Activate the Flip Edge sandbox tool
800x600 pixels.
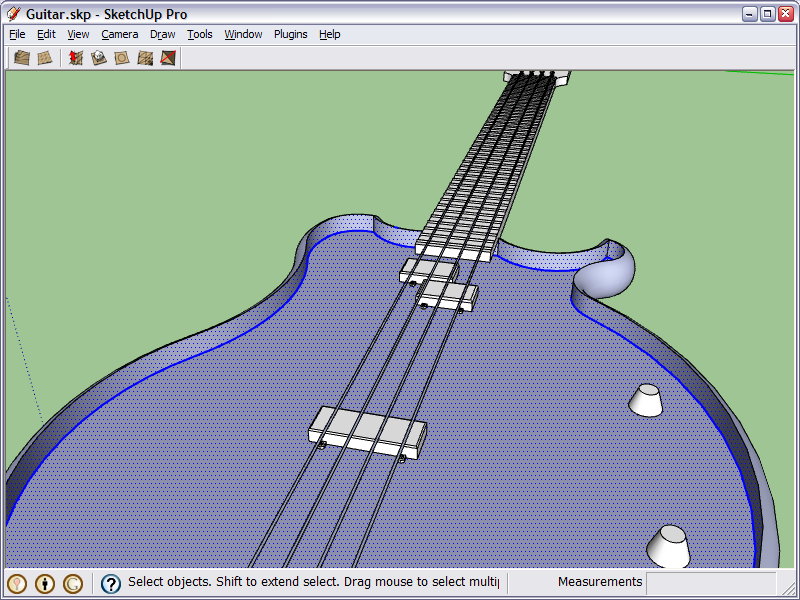(168, 58)
